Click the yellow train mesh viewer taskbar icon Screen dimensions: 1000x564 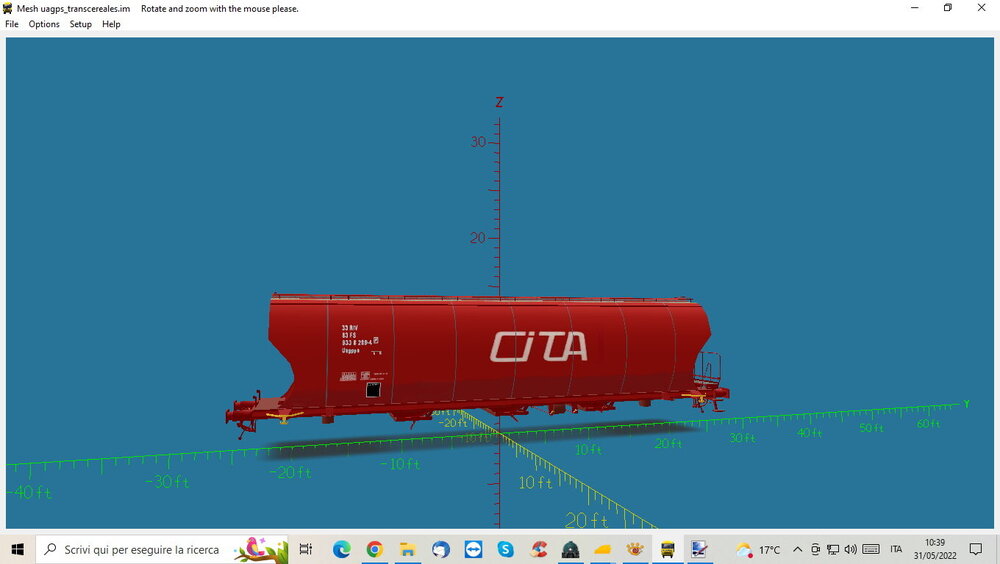point(668,549)
